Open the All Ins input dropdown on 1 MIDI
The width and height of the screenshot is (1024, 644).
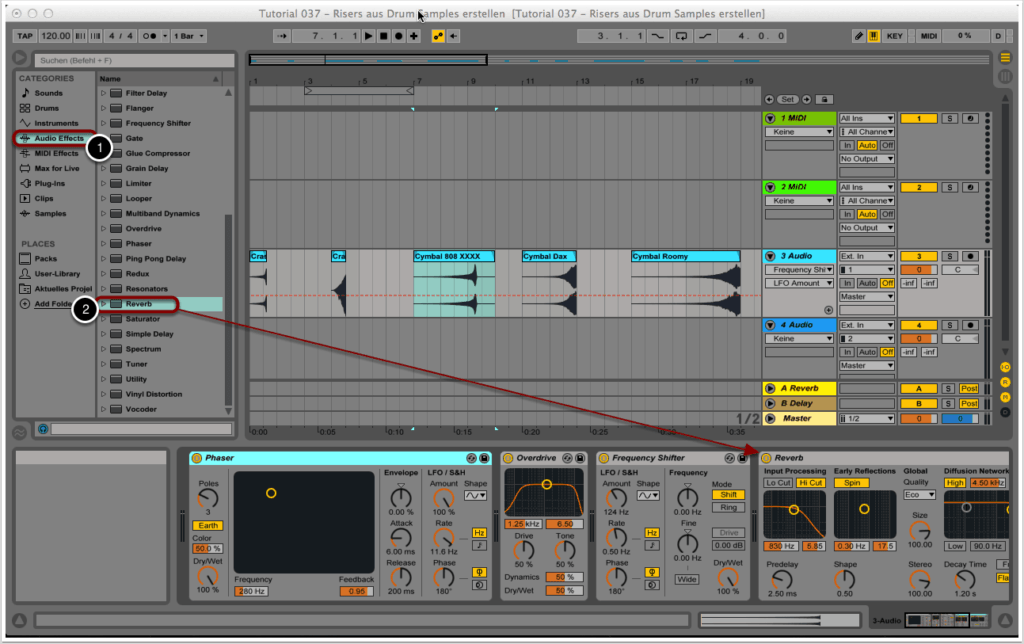pos(866,118)
